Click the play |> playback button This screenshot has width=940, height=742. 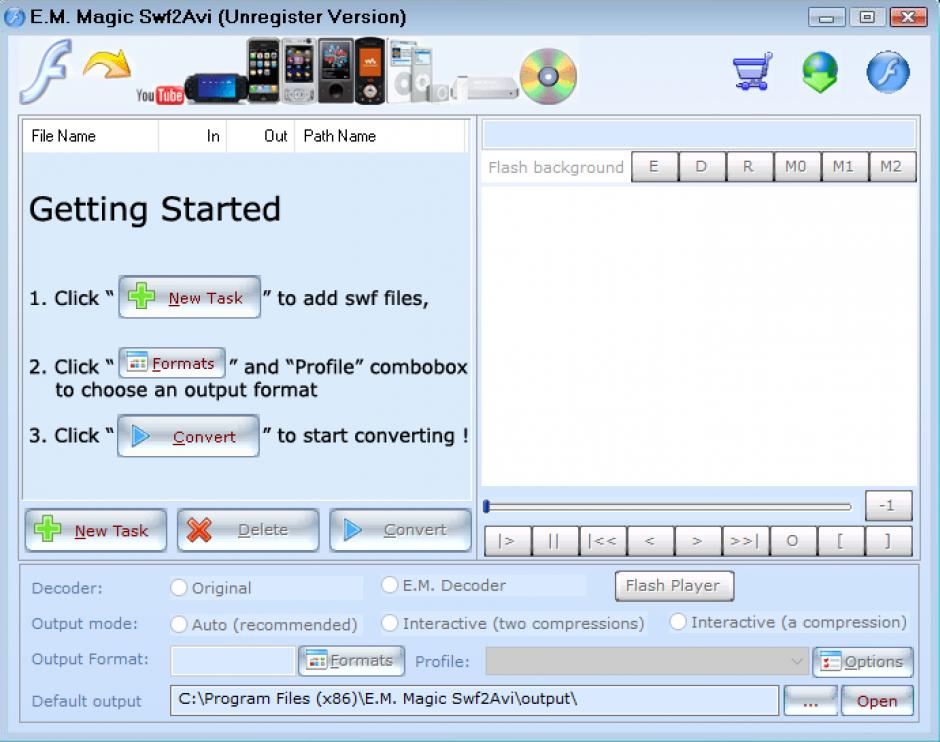tap(507, 541)
